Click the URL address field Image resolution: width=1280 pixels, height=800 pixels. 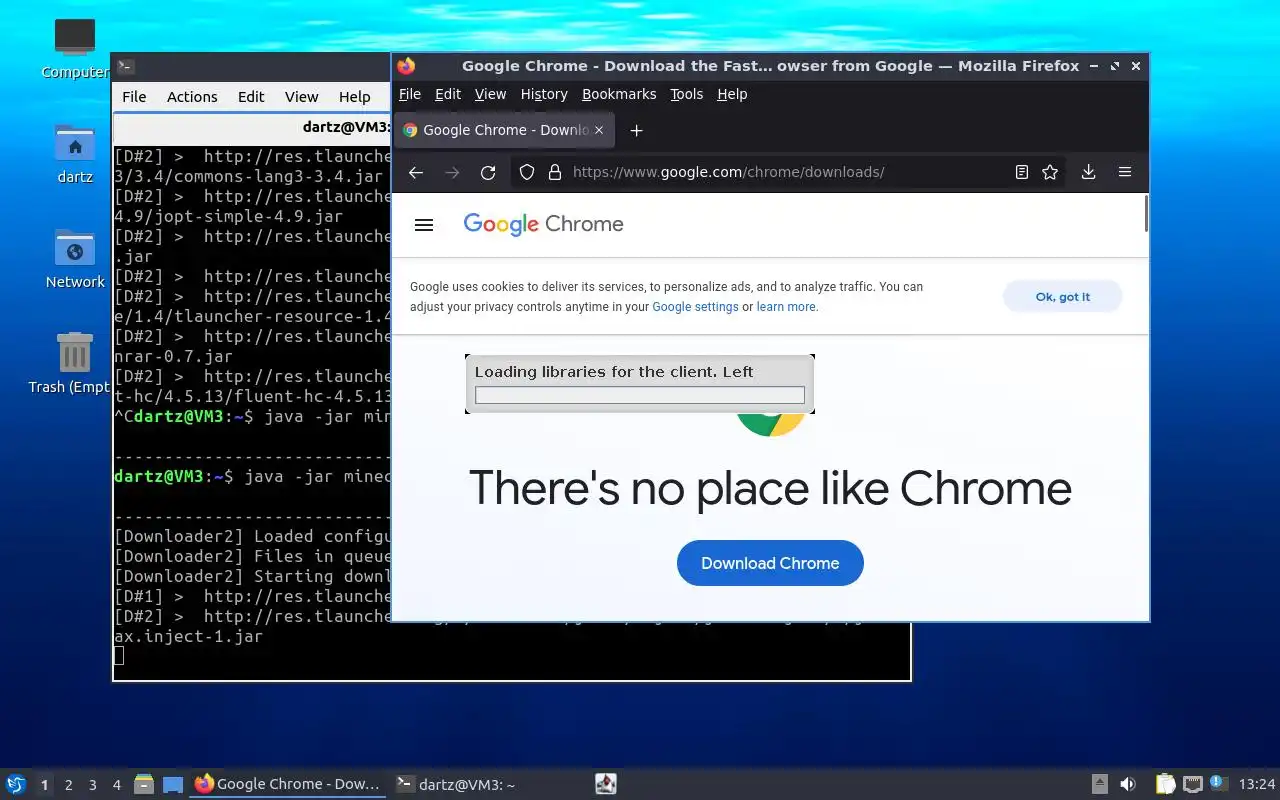pos(787,172)
